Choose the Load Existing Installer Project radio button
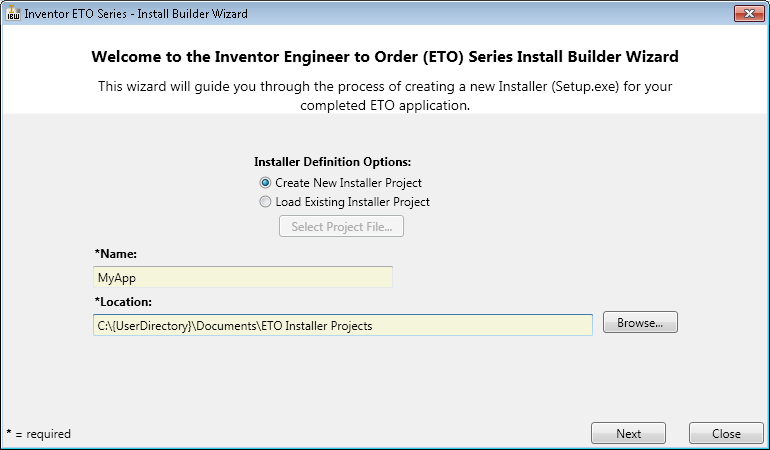 [265, 201]
